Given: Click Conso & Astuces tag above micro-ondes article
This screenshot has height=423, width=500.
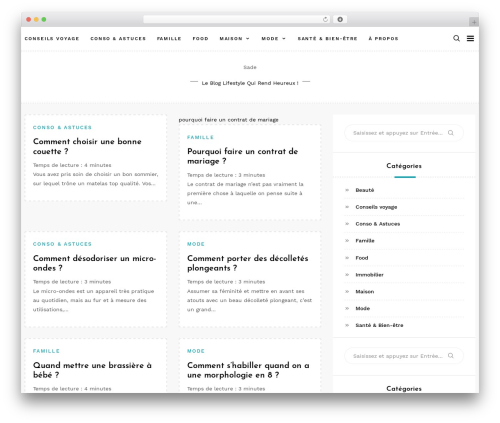Looking at the screenshot, I should point(62,244).
